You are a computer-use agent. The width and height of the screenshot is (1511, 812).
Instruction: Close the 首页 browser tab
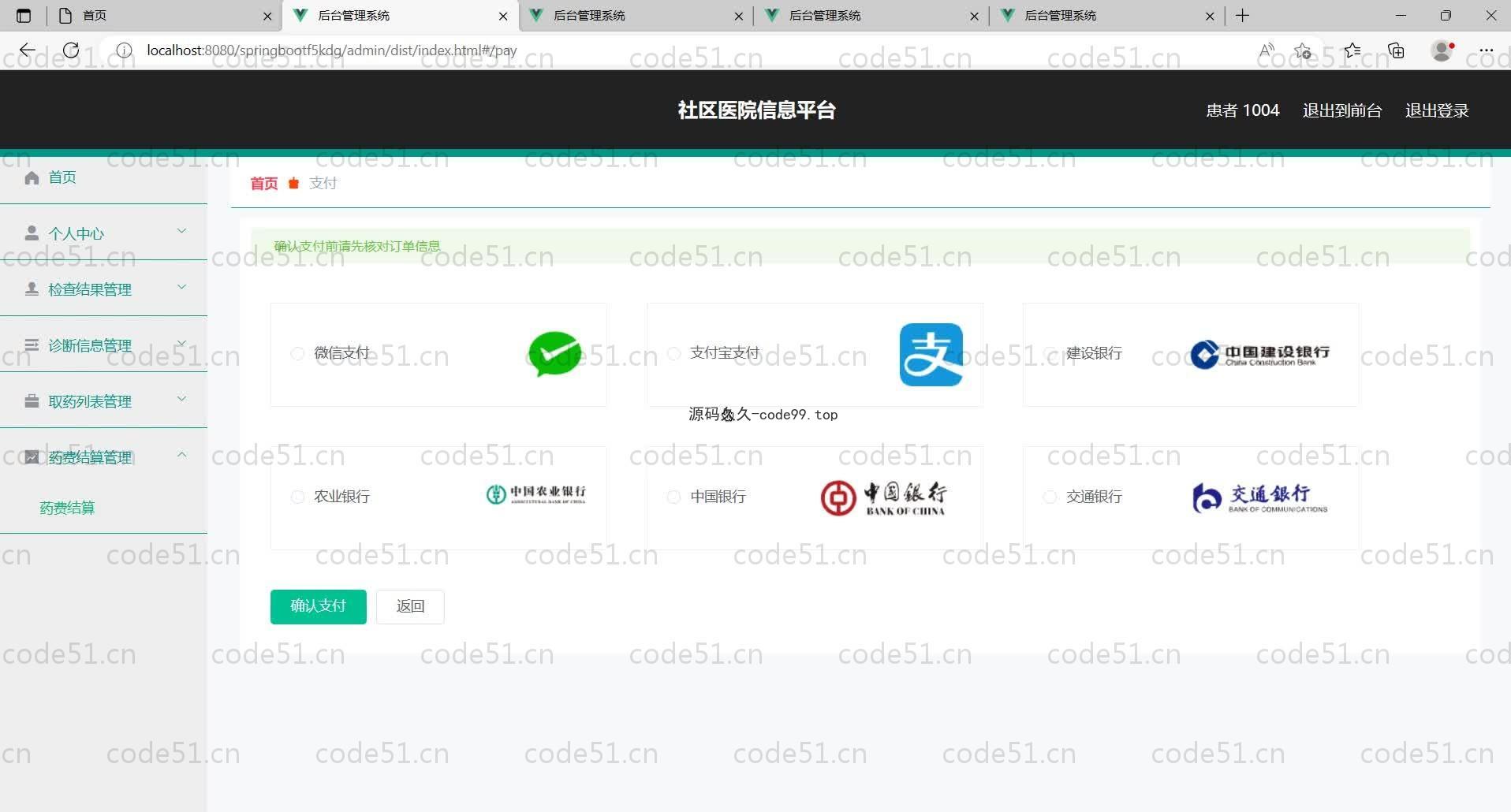[x=267, y=16]
